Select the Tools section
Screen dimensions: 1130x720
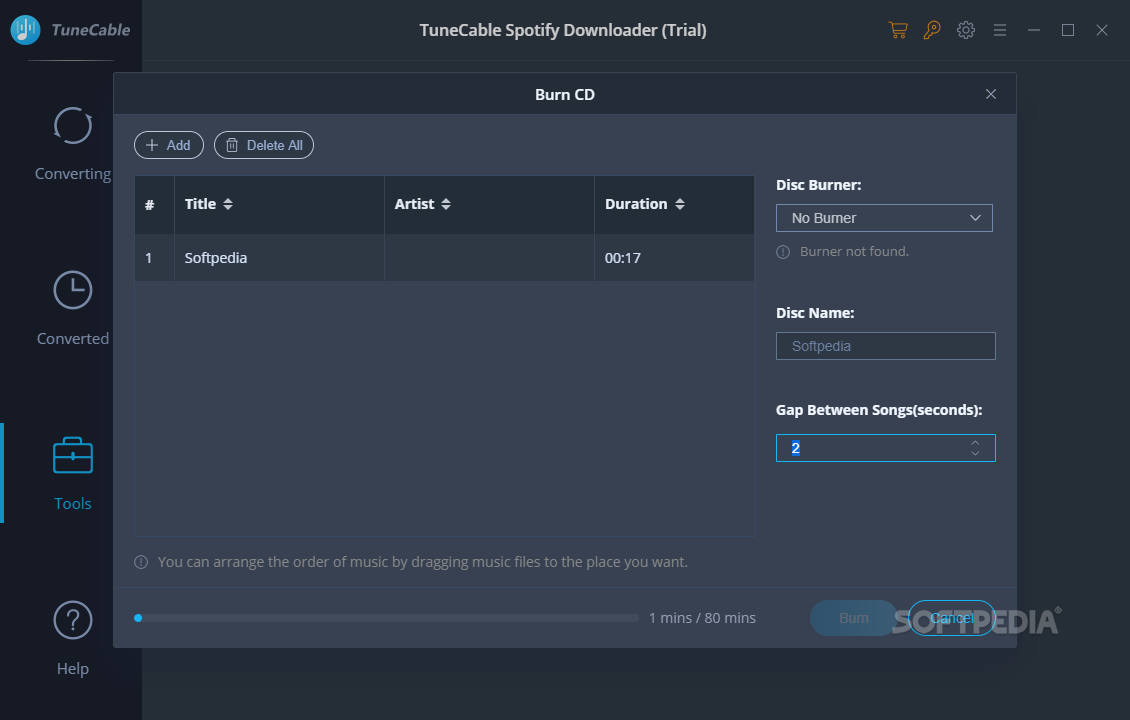tap(73, 474)
